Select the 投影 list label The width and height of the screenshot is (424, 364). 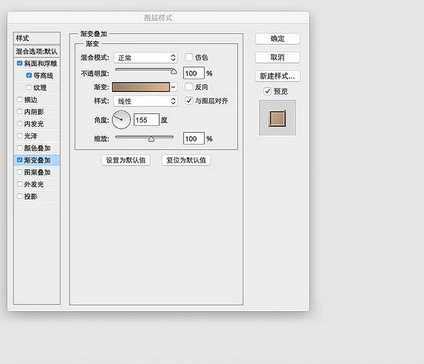pyautogui.click(x=31, y=196)
